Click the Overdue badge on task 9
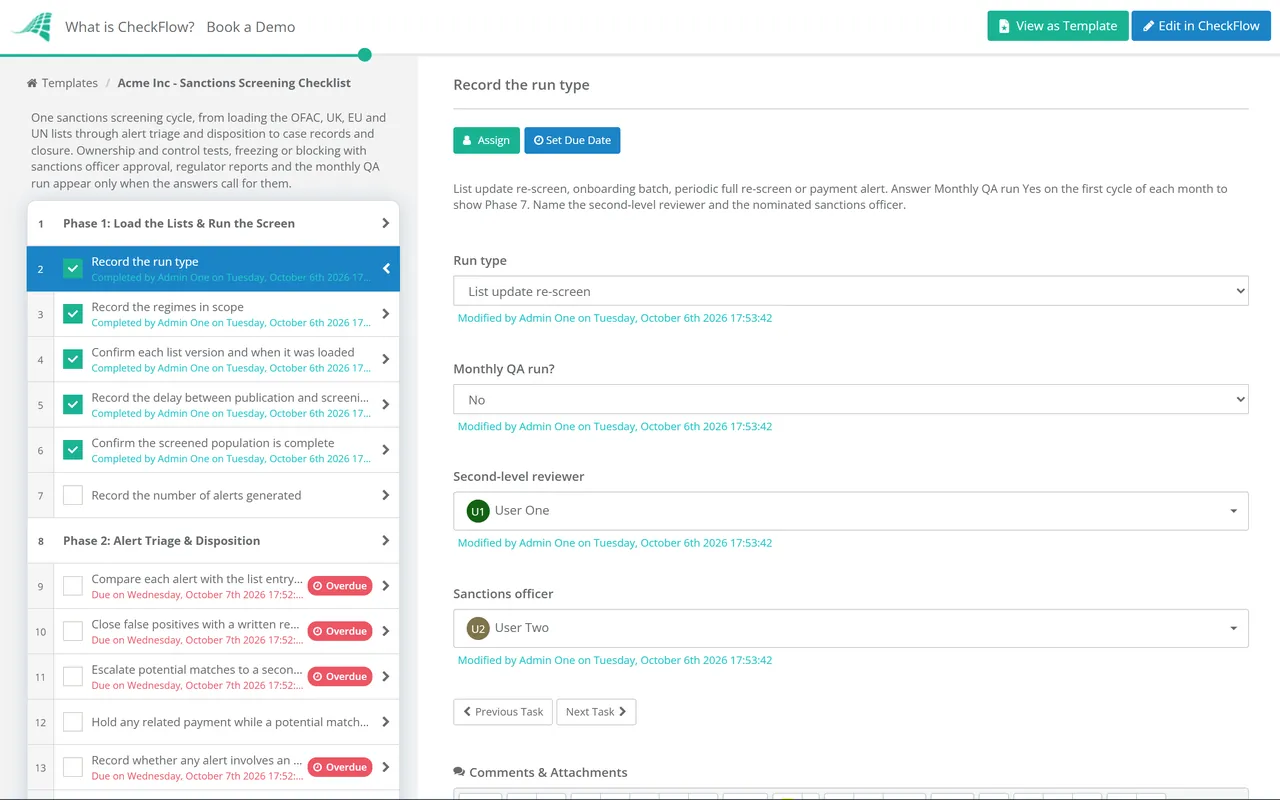The width and height of the screenshot is (1280, 800). [x=340, y=586]
